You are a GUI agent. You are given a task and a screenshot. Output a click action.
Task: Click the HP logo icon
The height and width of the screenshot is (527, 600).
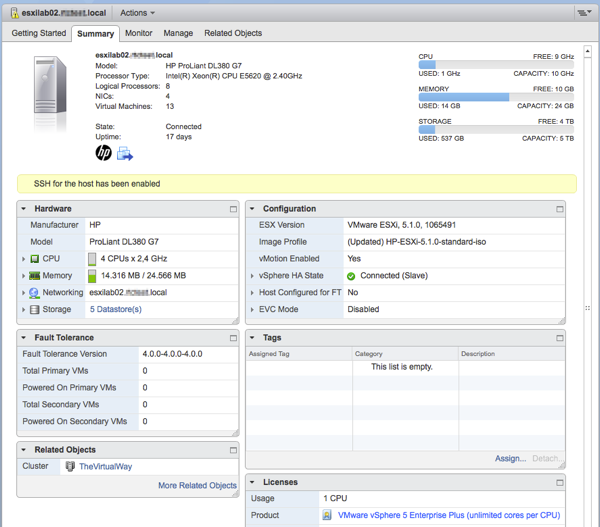[103, 153]
